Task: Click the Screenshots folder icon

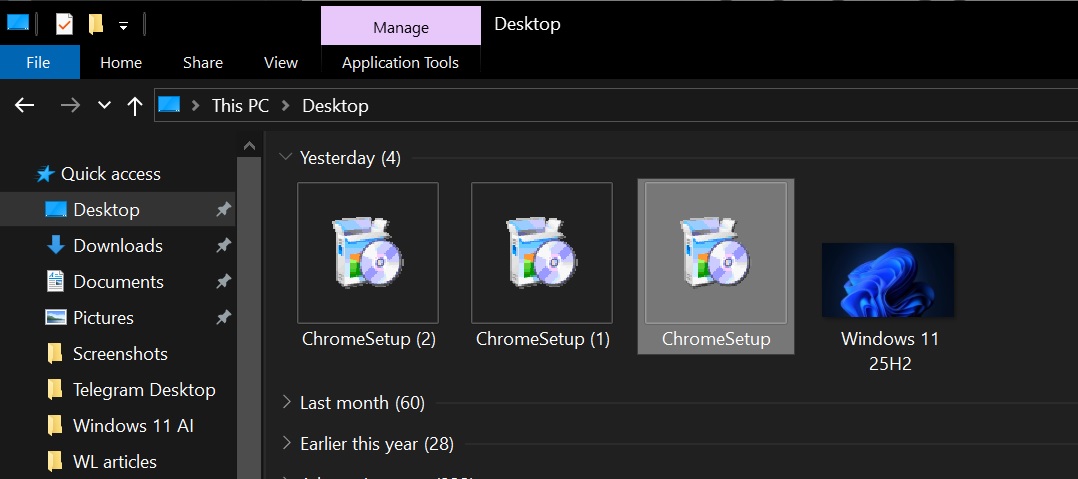Action: point(55,353)
